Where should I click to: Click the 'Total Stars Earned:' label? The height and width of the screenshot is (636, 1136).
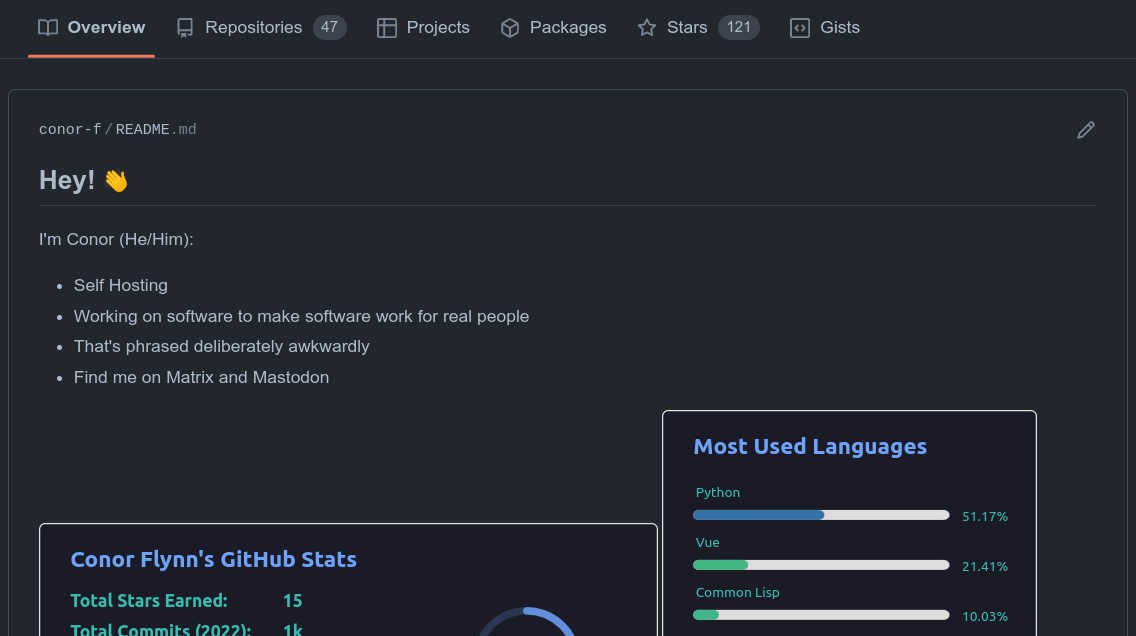(149, 601)
